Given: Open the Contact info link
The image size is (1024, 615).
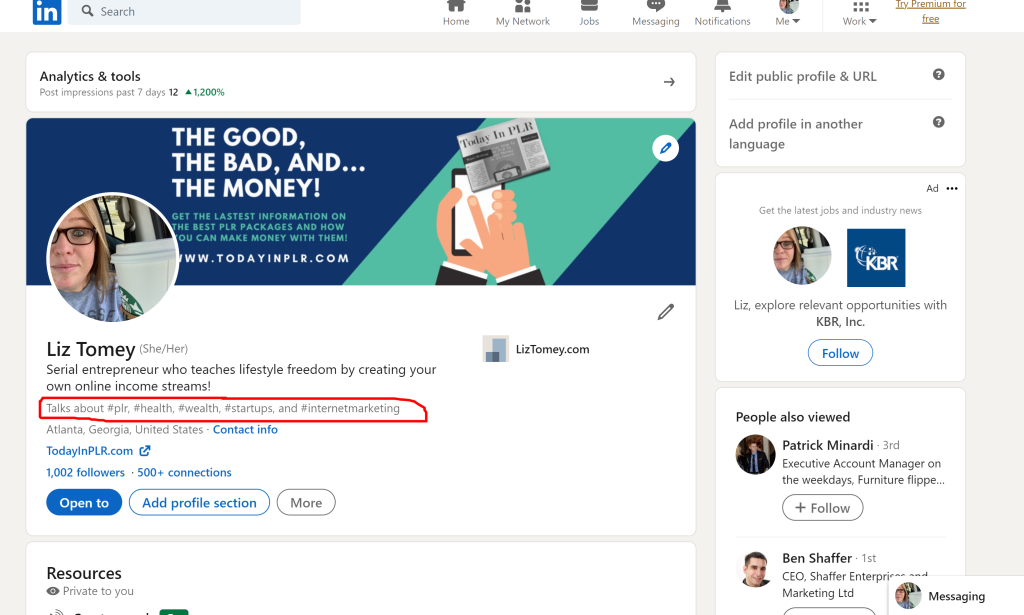Looking at the screenshot, I should click(245, 430).
